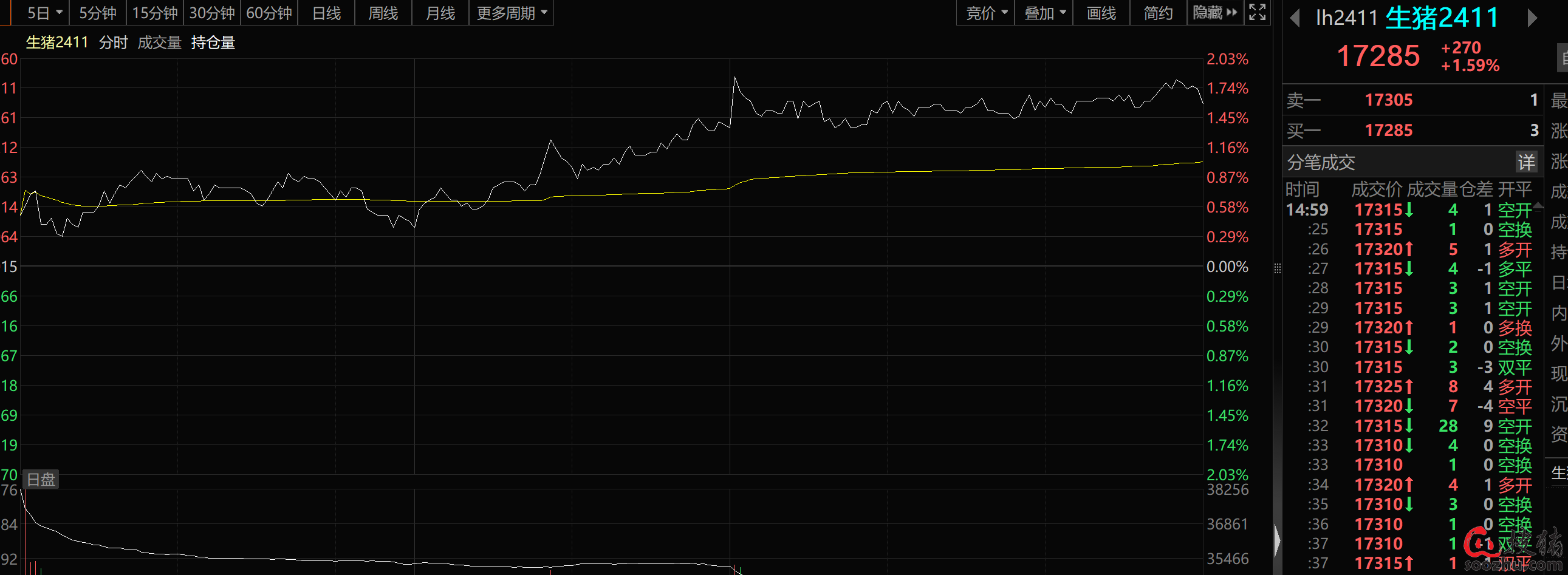Select the :32 trade with volume 28
The width and height of the screenshot is (1568, 575).
tap(1408, 426)
